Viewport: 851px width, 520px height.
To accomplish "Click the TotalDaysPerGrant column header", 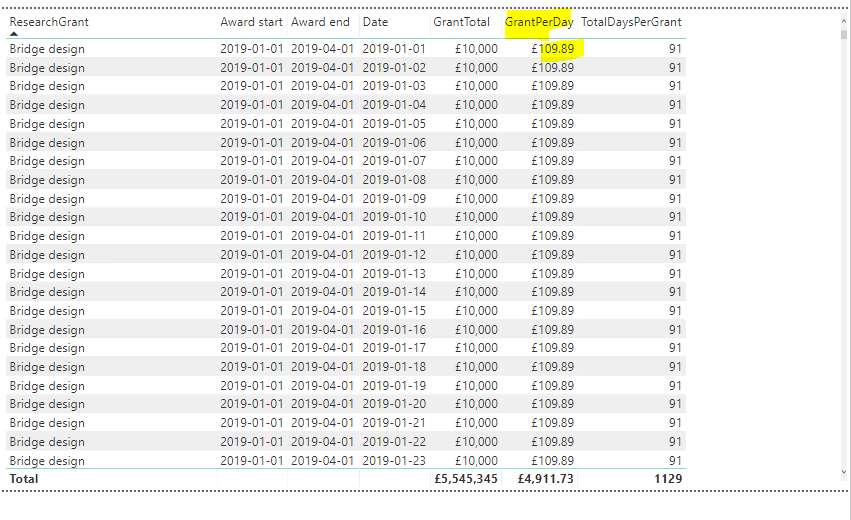I will pyautogui.click(x=631, y=22).
